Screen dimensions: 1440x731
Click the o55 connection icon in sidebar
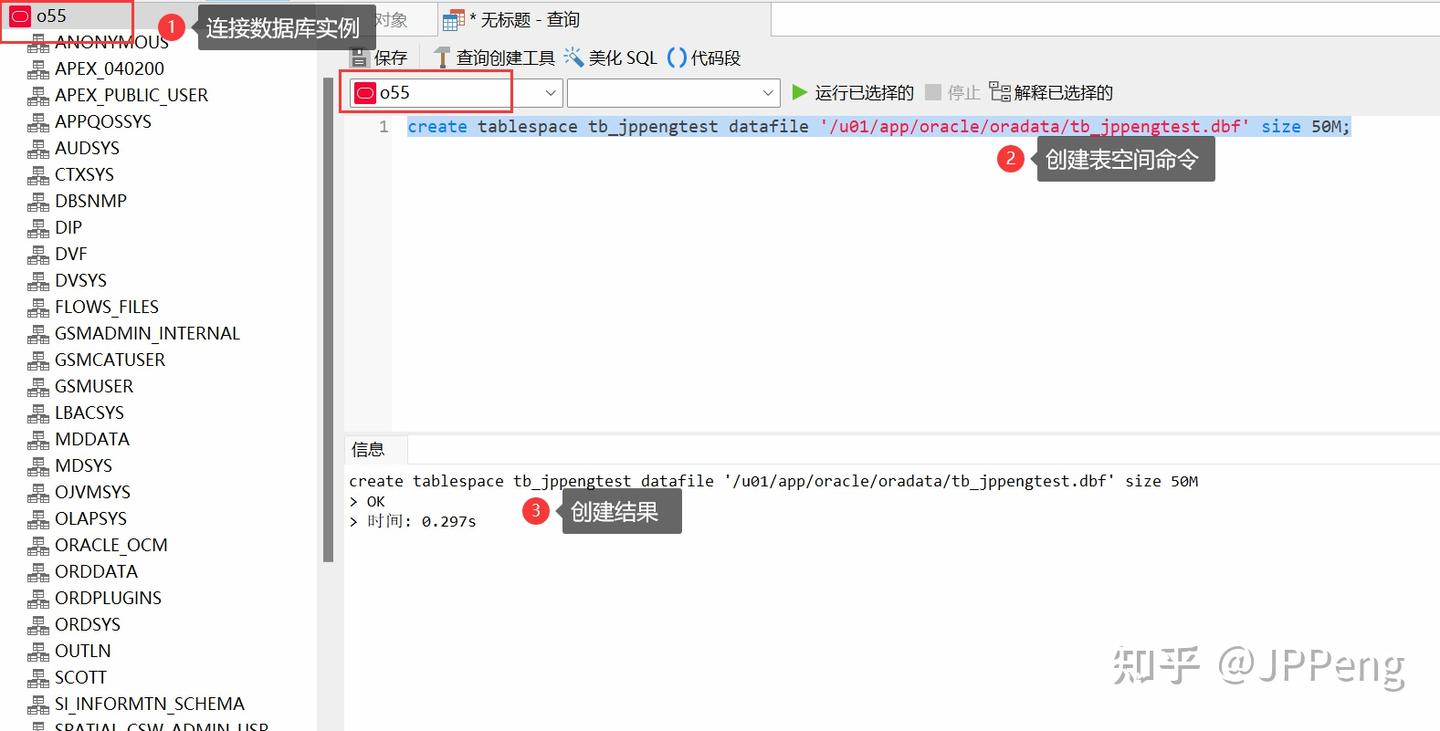pos(18,15)
